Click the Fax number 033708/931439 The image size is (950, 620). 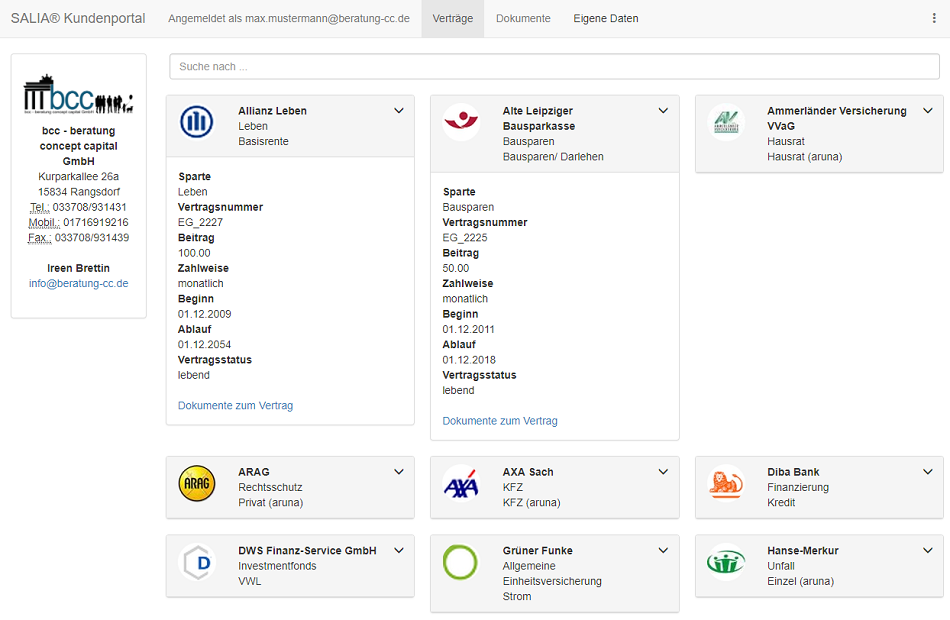point(92,238)
